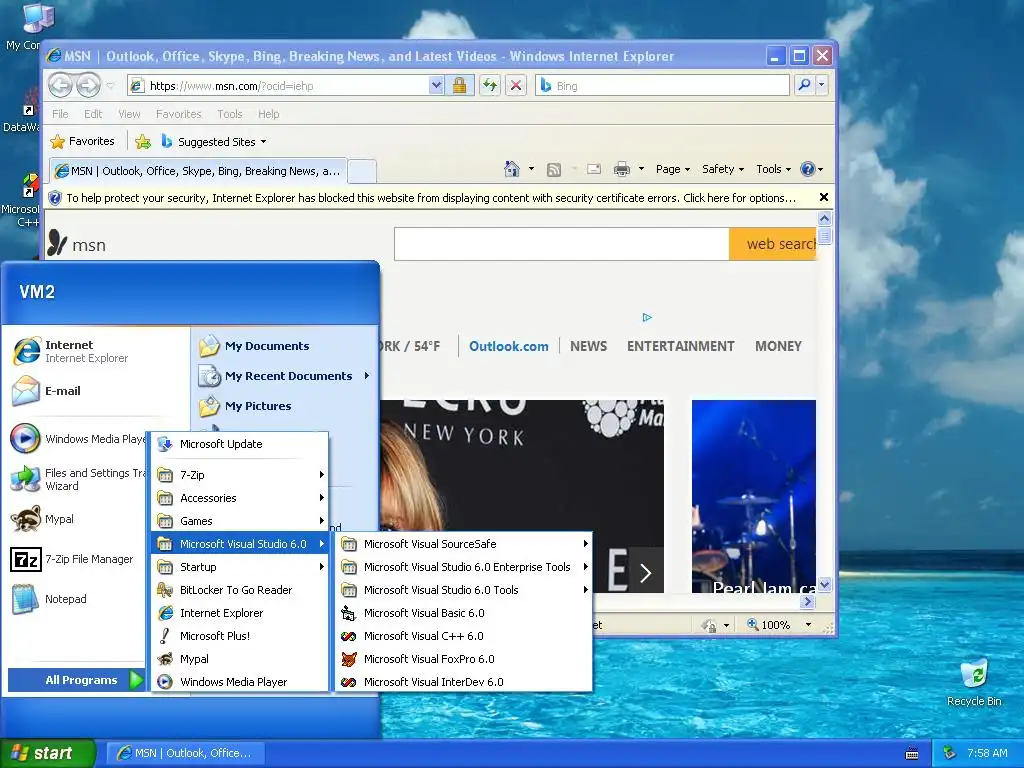
Task: Open the Tools dropdown in command bar
Action: coord(773,169)
